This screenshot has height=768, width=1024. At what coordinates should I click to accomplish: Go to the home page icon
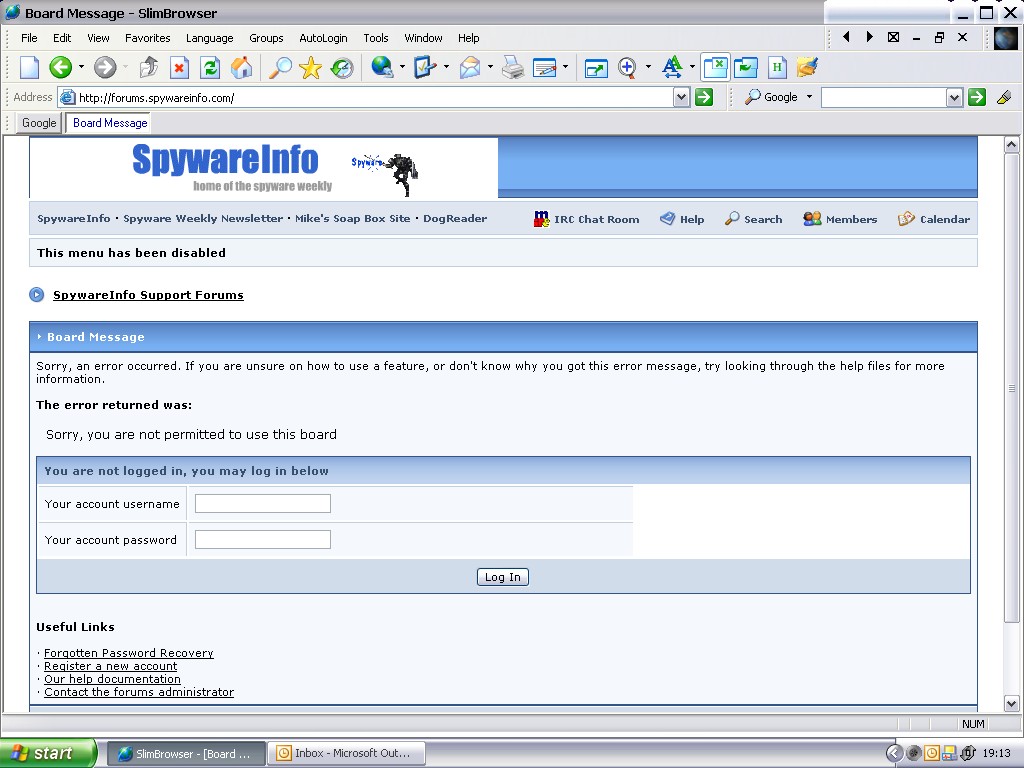(242, 67)
